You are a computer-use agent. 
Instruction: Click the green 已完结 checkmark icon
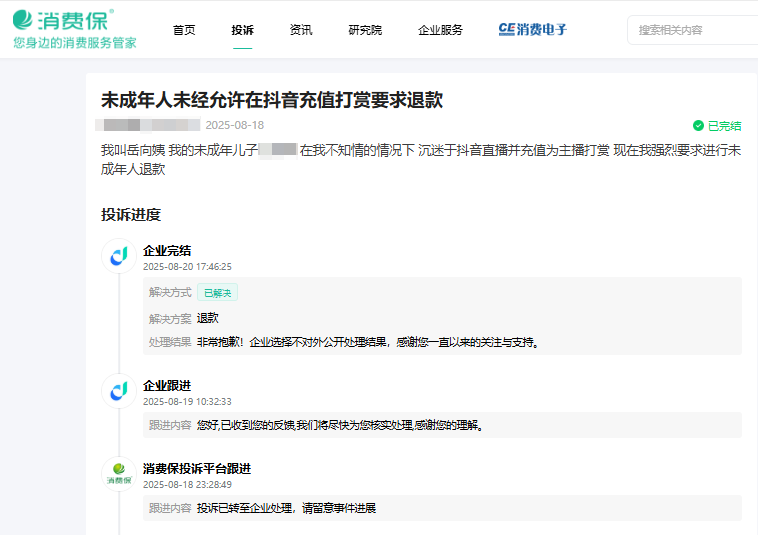click(698, 126)
